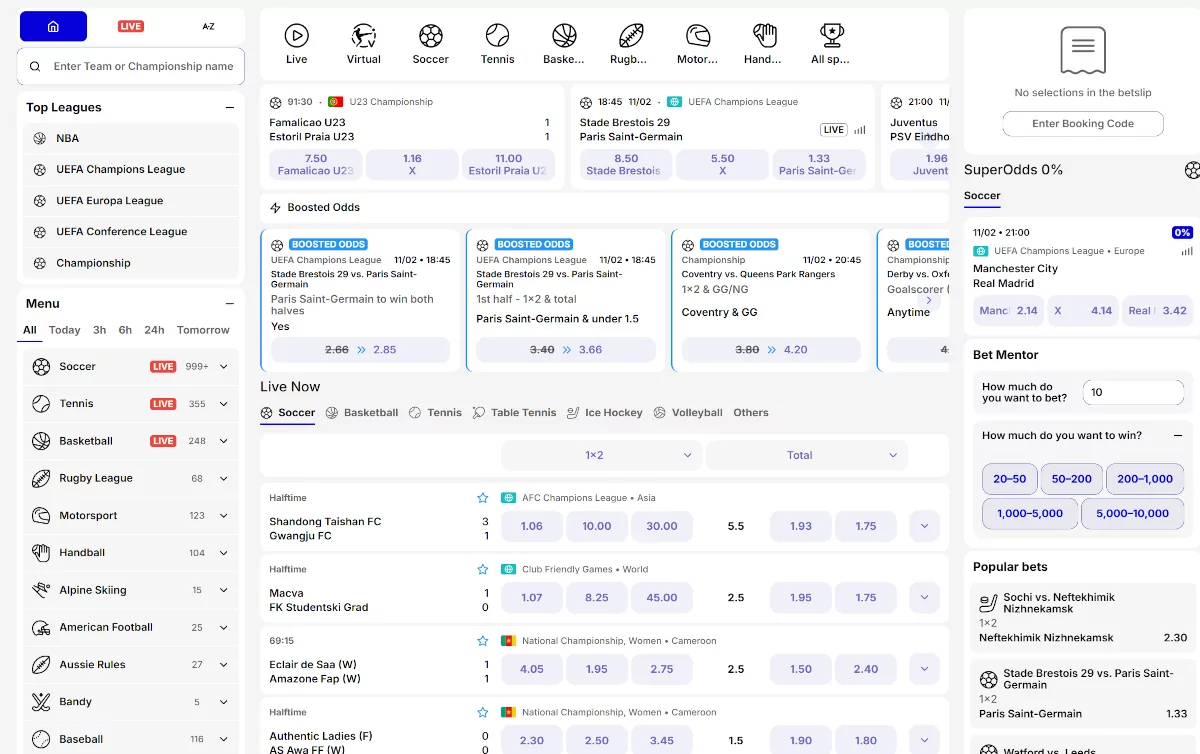Open the LIVE badge tab at top left
Screen dimensions: 1200x754
(131, 26)
